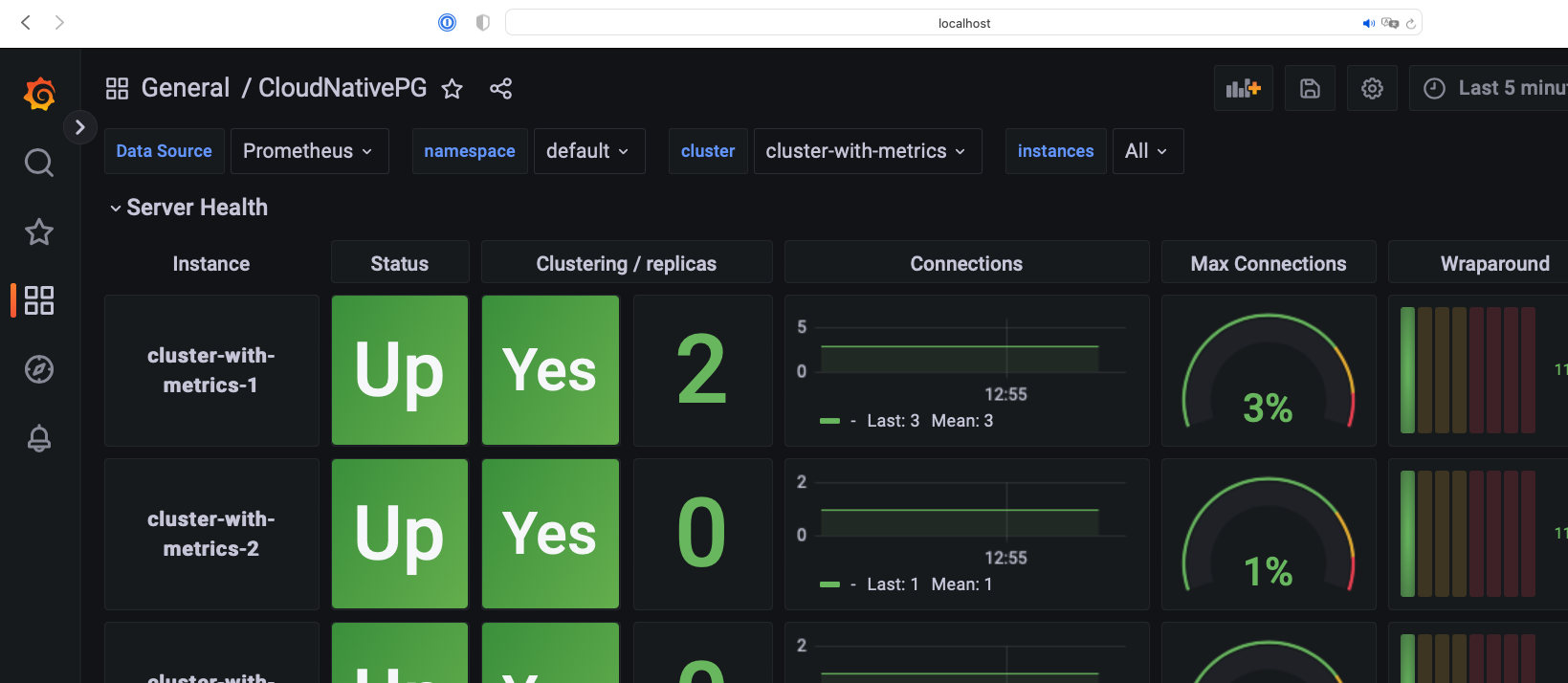Click the cluster-with-metrics-1 instance panel
The image size is (1568, 683).
211,370
